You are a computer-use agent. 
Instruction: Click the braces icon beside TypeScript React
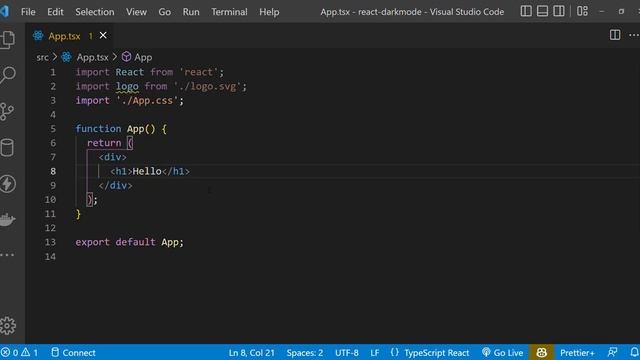(394, 352)
